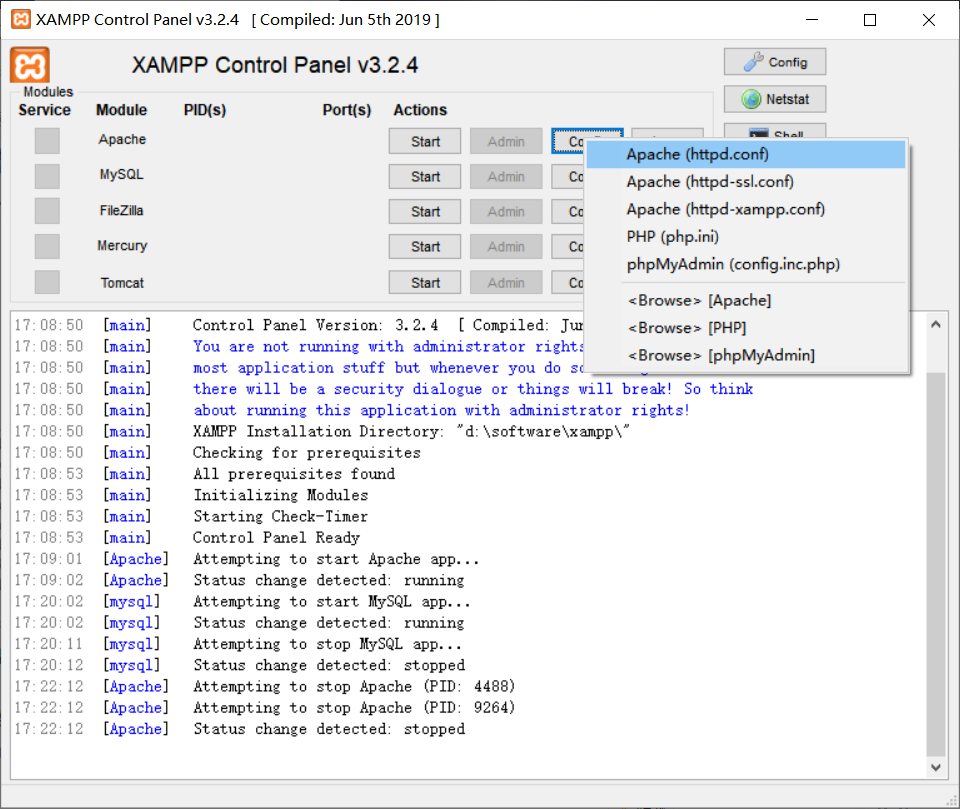Open PHP (php.ini) from menu
Viewport: 960px width, 809px height.
click(x=746, y=236)
